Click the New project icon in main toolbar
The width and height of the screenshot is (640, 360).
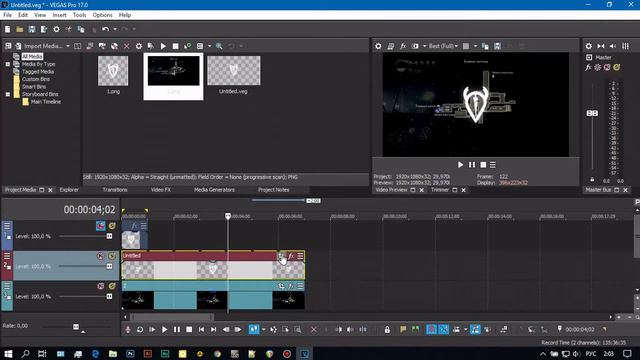tap(7, 29)
